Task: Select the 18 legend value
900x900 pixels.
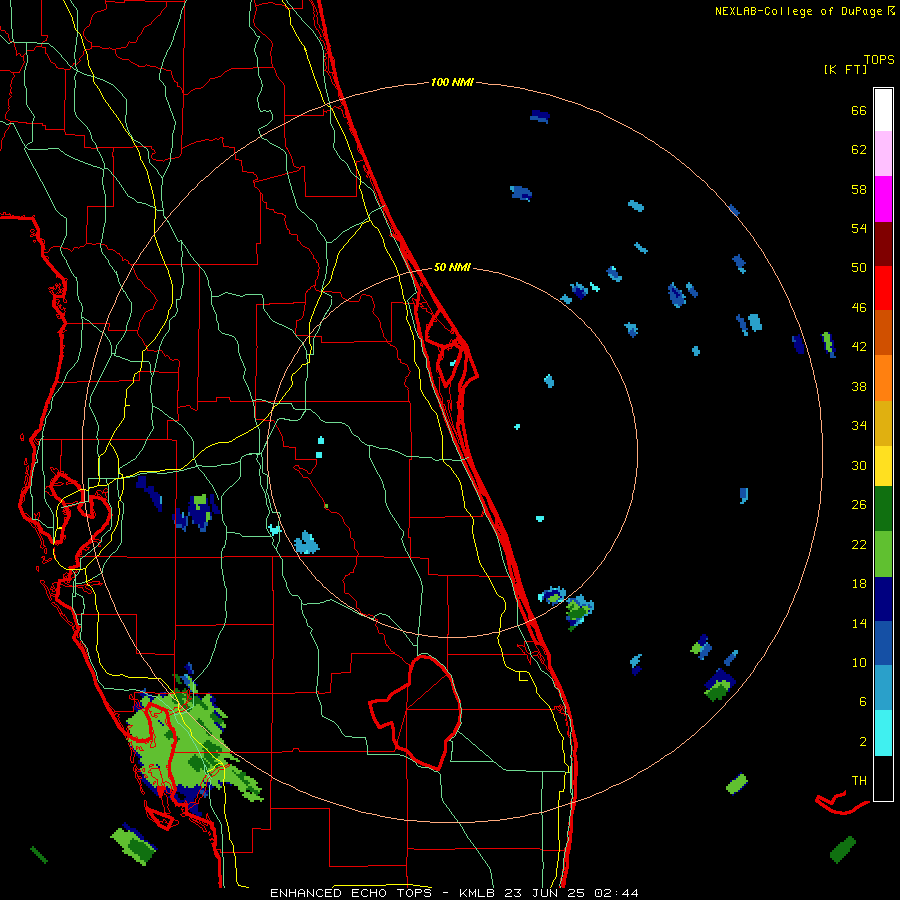Action: (859, 584)
